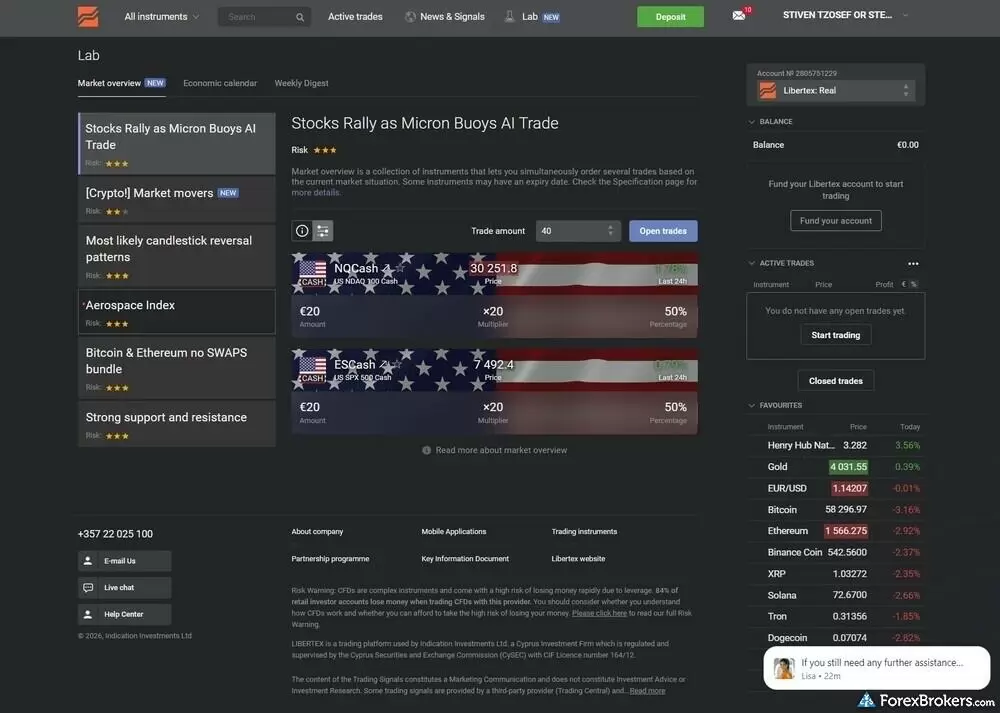Open the Lisa chat message popup
The image size is (1000, 713).
pos(876,668)
